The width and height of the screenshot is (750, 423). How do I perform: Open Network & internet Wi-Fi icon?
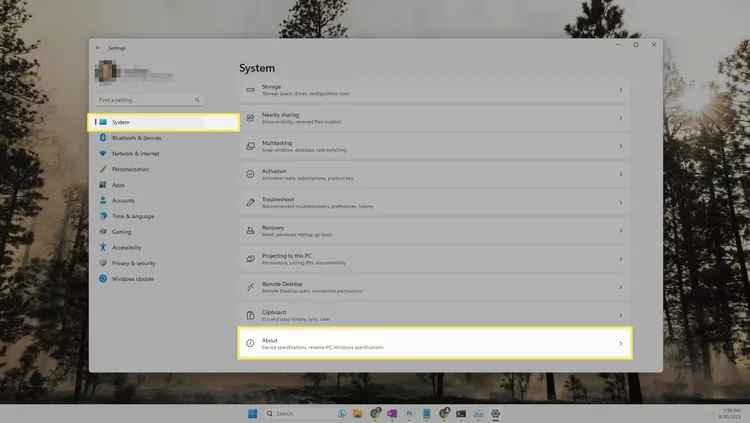(103, 154)
